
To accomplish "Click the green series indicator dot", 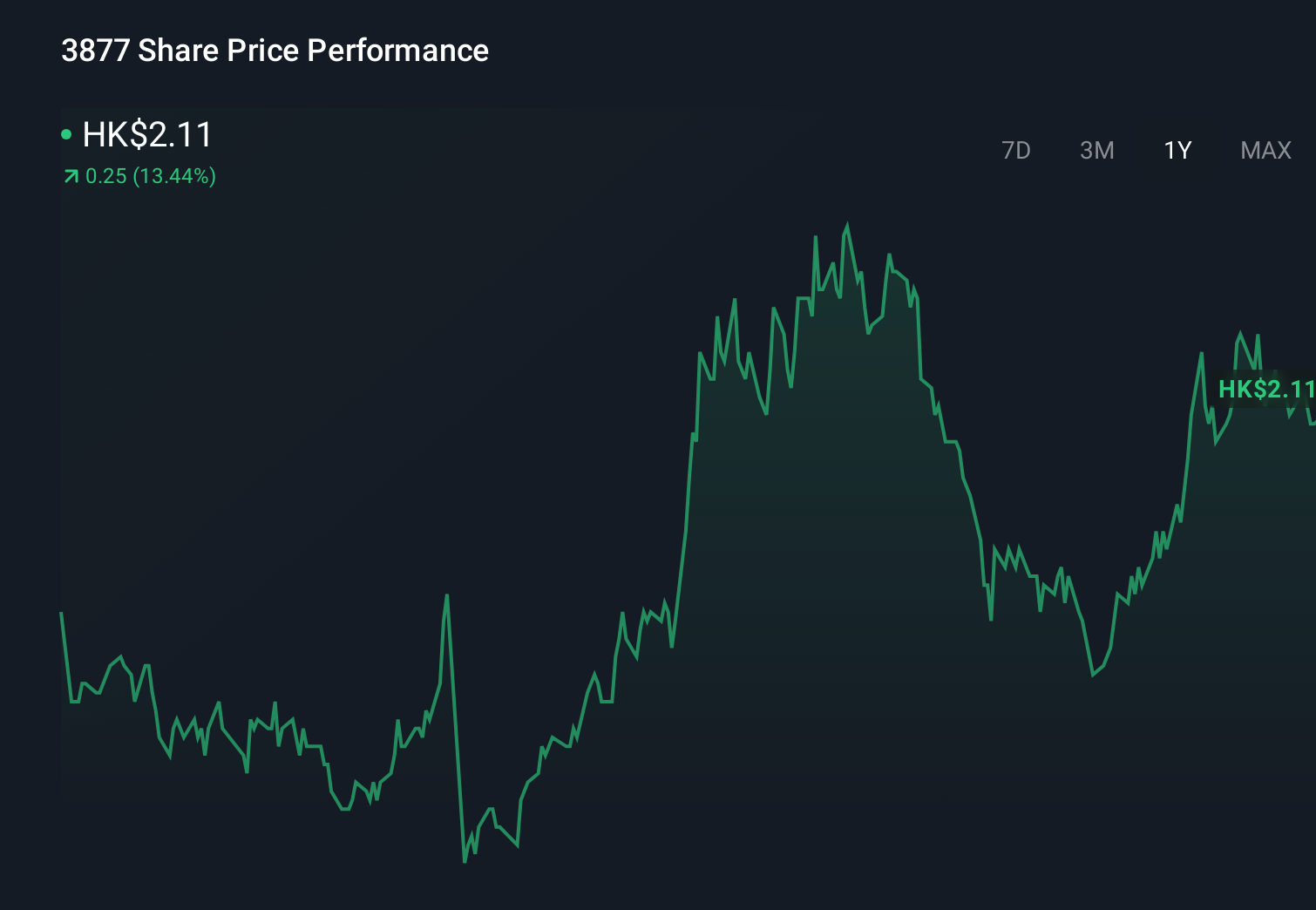I will click(64, 133).
